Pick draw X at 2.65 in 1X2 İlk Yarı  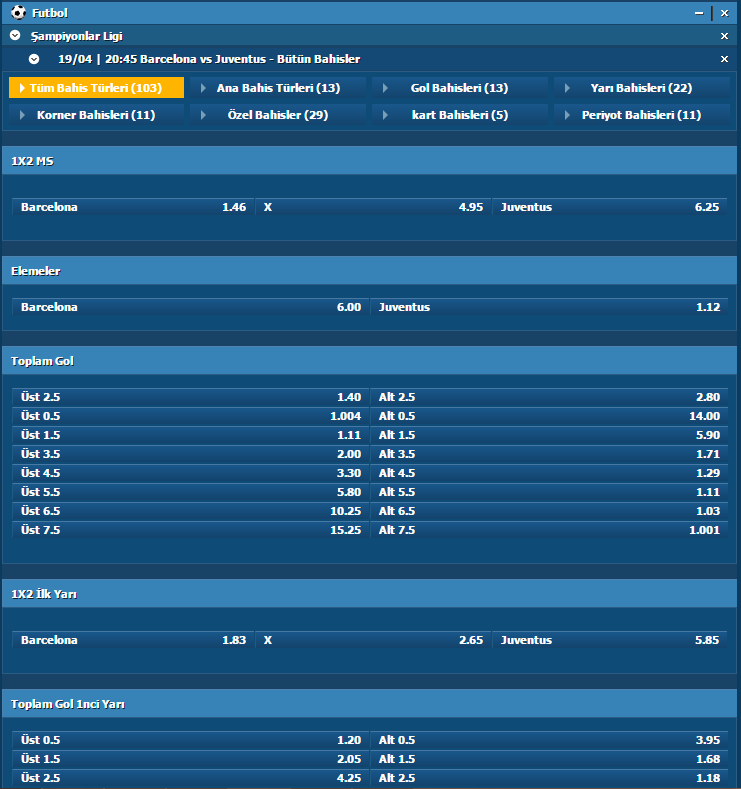pyautogui.click(x=373, y=640)
